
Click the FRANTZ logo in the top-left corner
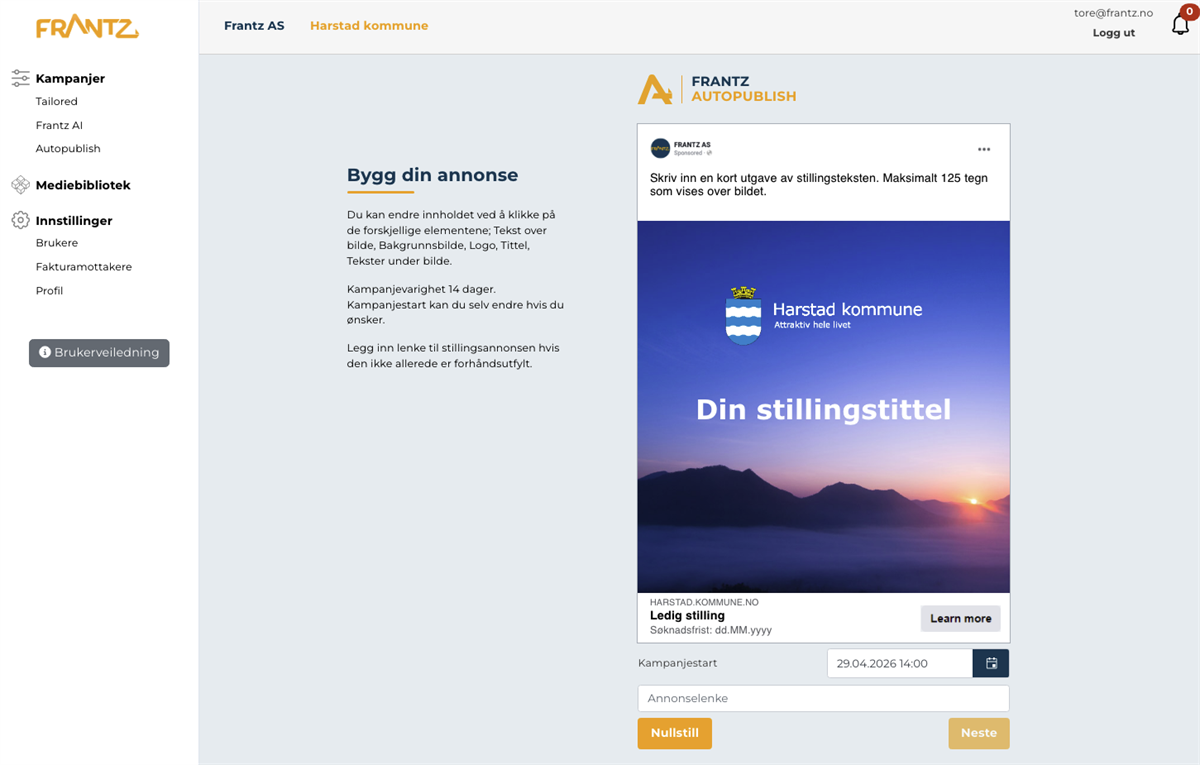[x=86, y=27]
